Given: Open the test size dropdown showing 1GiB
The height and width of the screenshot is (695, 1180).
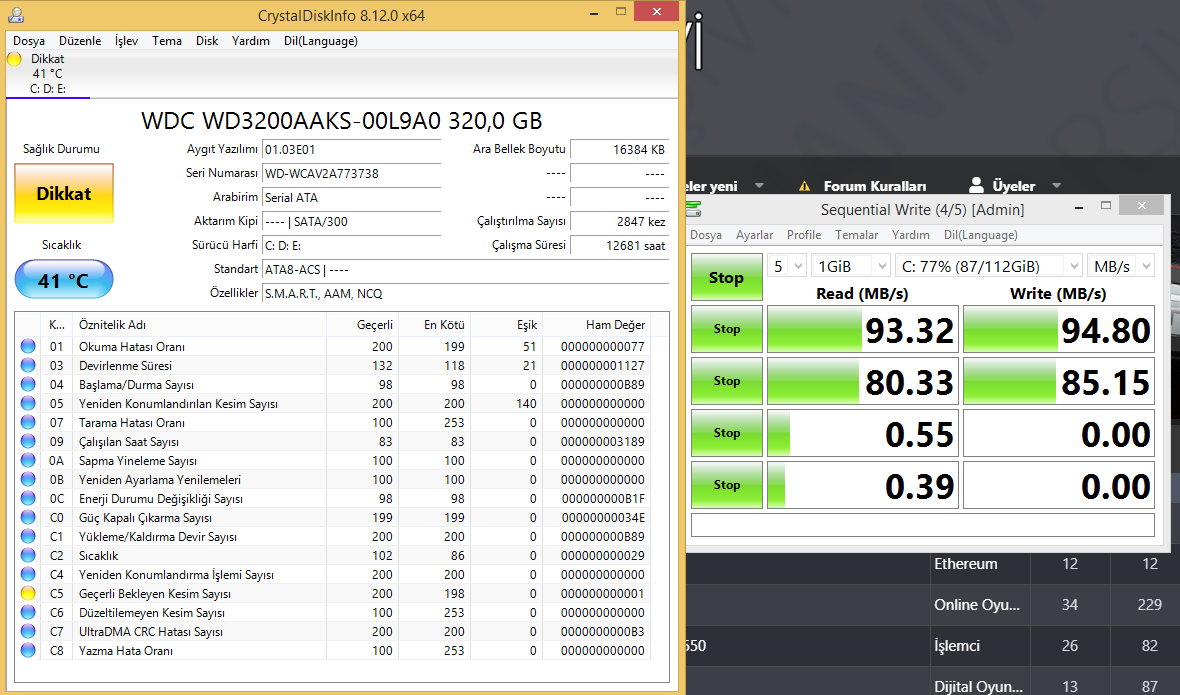Looking at the screenshot, I should click(851, 266).
